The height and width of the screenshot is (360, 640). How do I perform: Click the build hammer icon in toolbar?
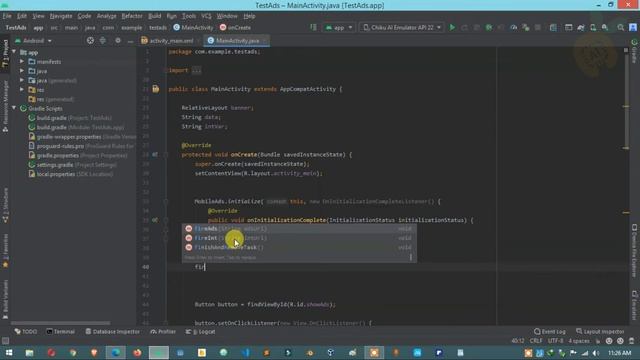pyautogui.click(x=313, y=27)
